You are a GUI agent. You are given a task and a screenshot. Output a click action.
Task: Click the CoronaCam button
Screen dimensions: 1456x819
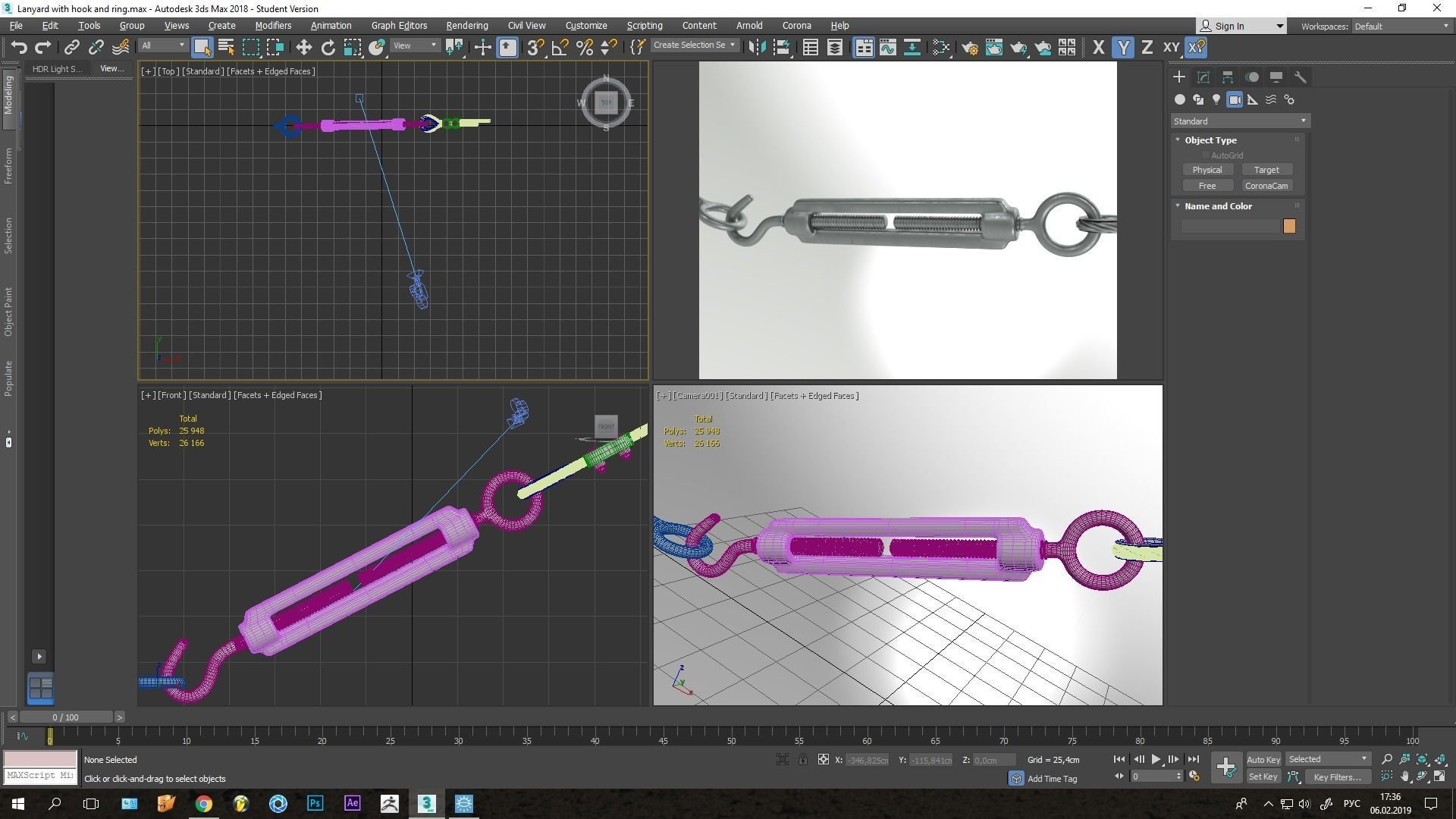pyautogui.click(x=1266, y=186)
